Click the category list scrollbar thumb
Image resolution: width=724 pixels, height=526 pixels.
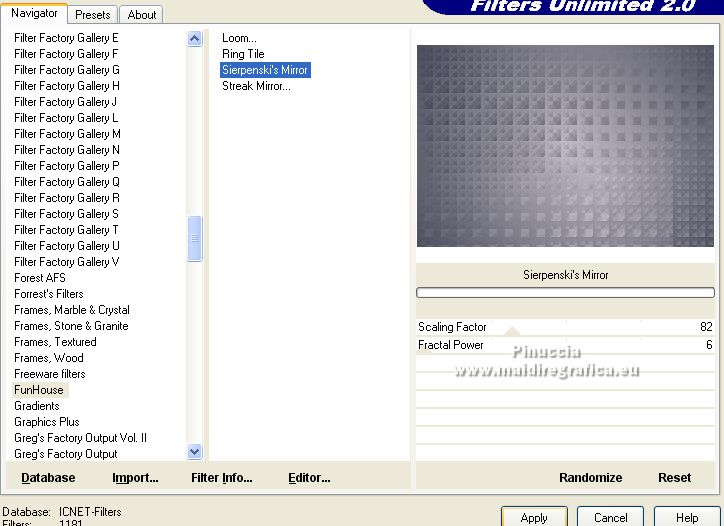[x=194, y=238]
